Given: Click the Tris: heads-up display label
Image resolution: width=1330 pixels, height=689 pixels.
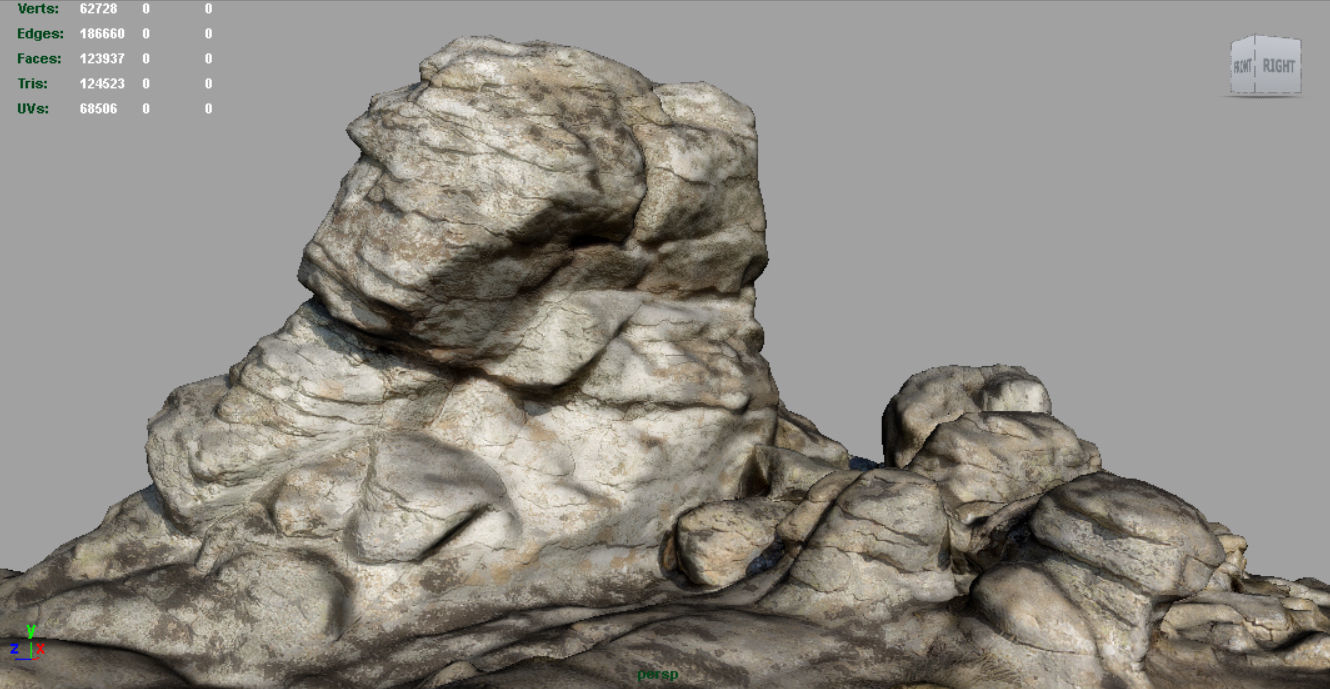Looking at the screenshot, I should click(x=34, y=84).
